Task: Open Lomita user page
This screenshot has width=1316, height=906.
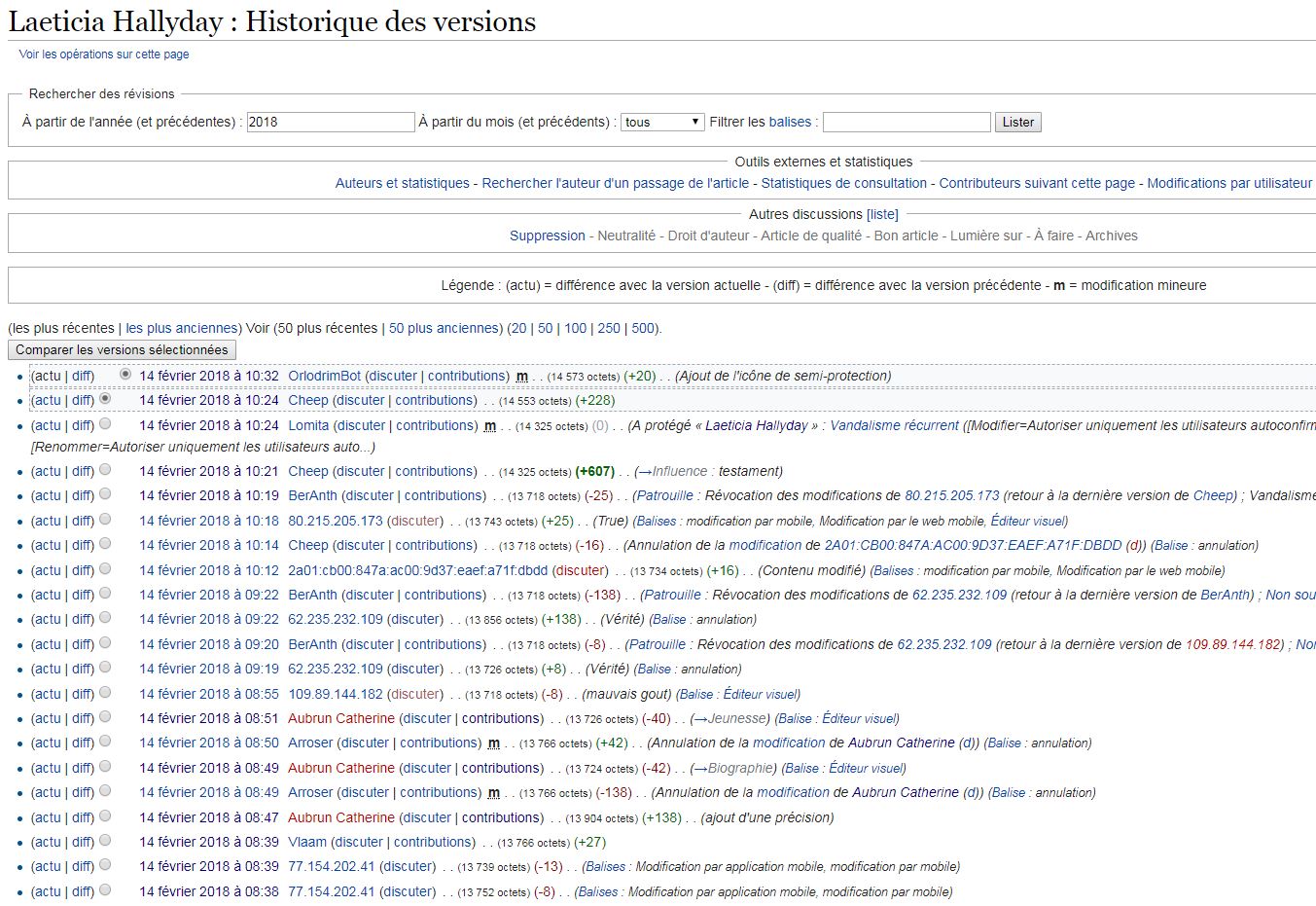Action: point(308,425)
